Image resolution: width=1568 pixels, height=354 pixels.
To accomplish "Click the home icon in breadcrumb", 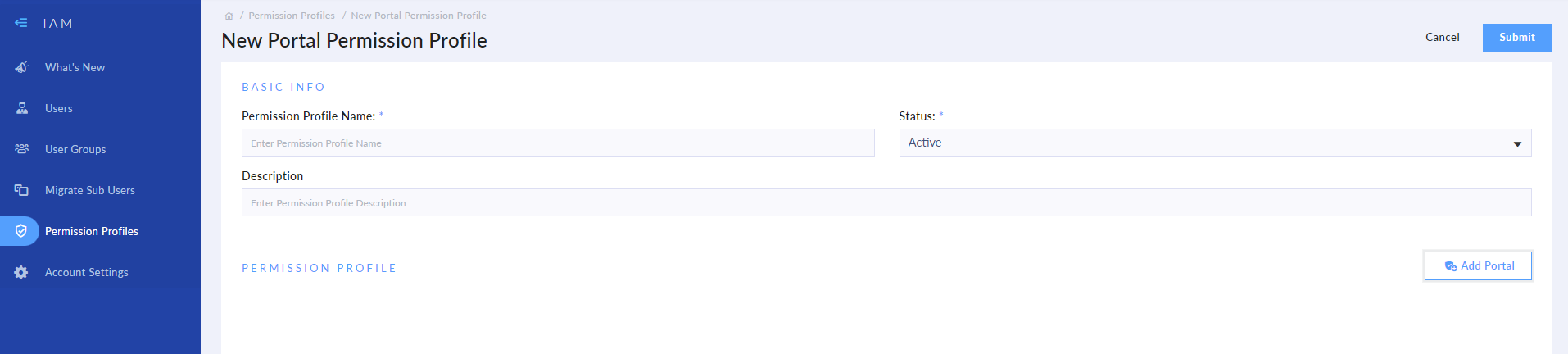I will click(x=229, y=16).
